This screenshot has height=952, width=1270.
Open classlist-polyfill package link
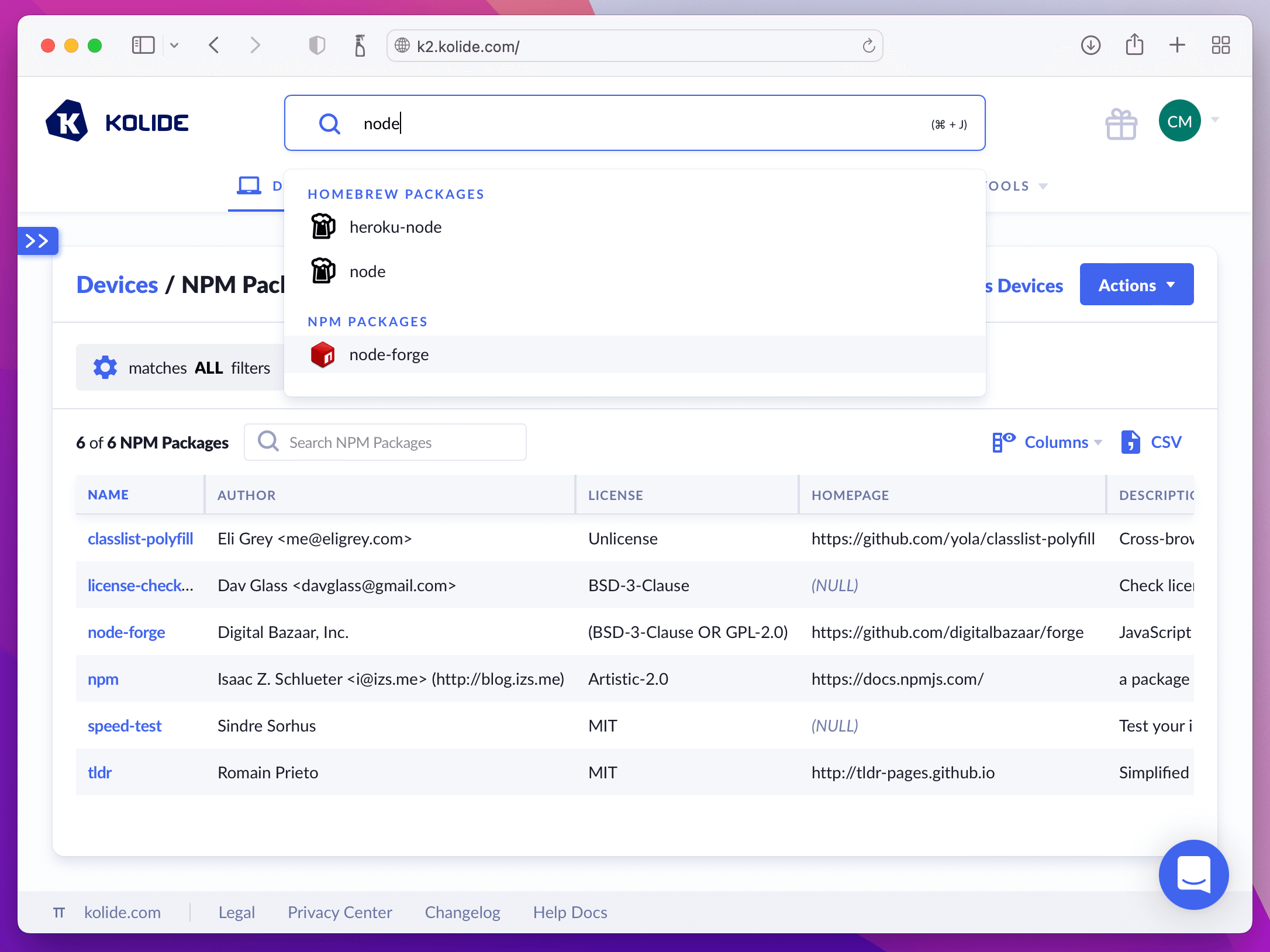(x=140, y=539)
